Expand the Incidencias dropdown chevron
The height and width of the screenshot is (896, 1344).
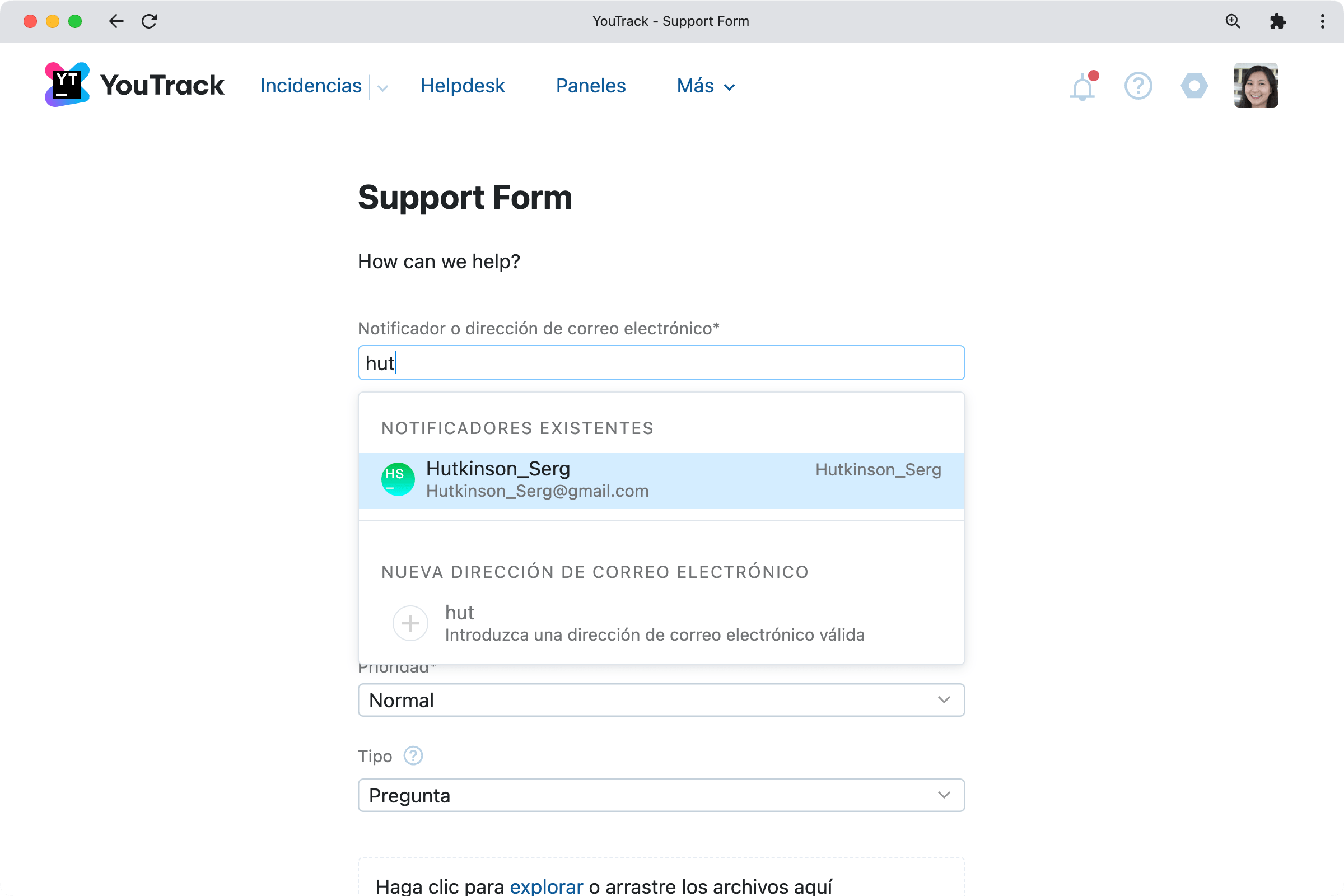(382, 87)
